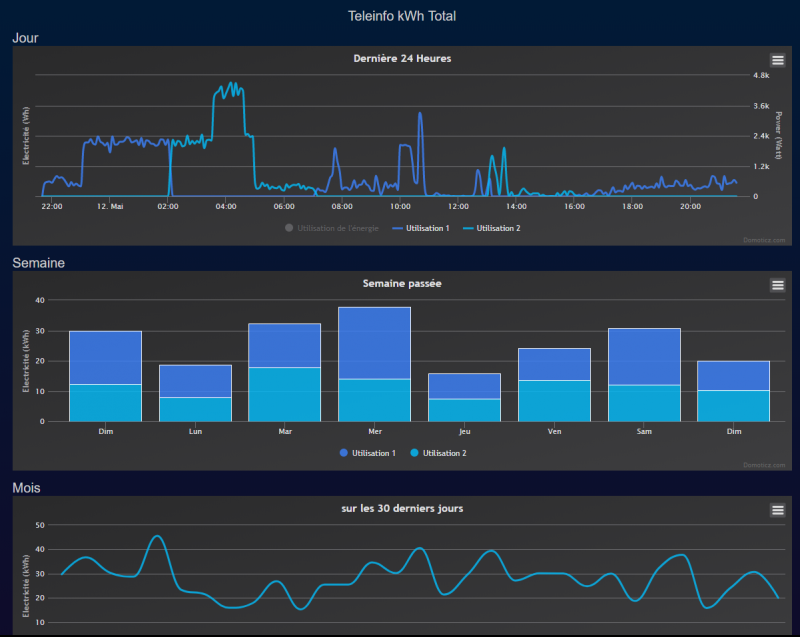Open Domoticz.com link in week chart

764,465
